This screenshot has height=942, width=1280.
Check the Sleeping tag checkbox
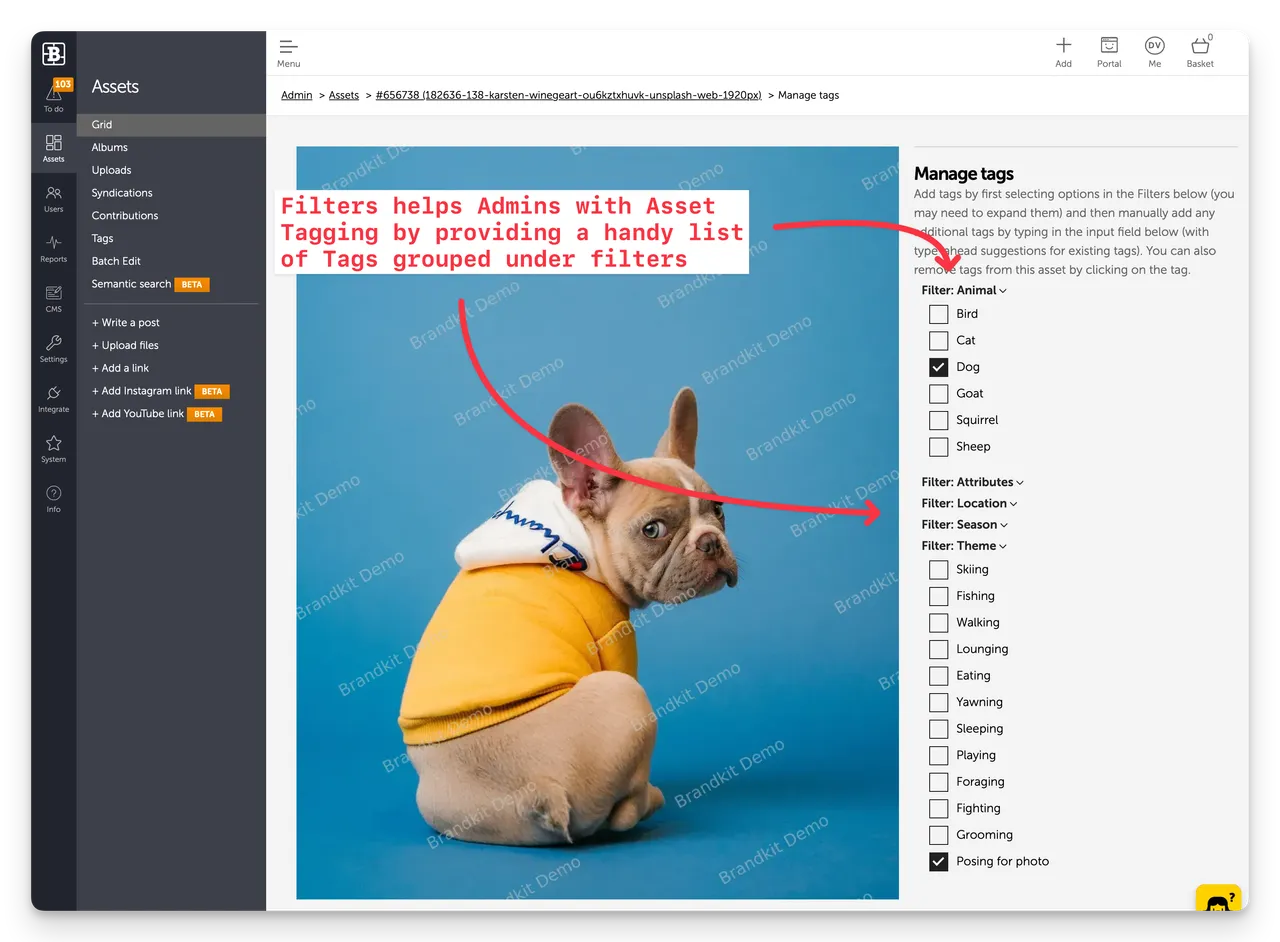[938, 728]
